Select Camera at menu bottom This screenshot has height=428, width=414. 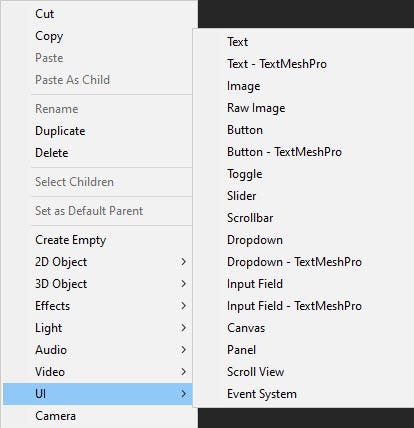tap(55, 416)
